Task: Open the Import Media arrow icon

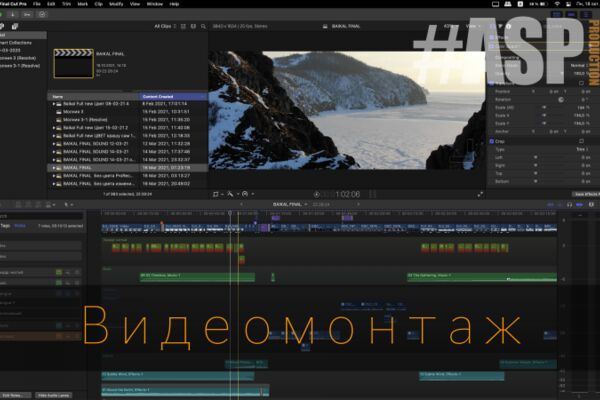Action: pos(12,15)
